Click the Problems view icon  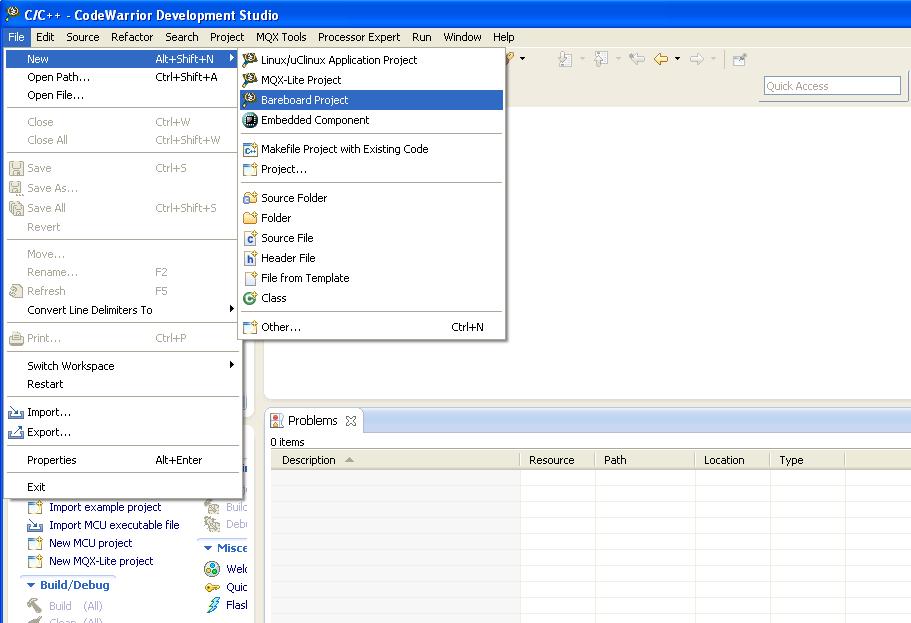pos(277,421)
